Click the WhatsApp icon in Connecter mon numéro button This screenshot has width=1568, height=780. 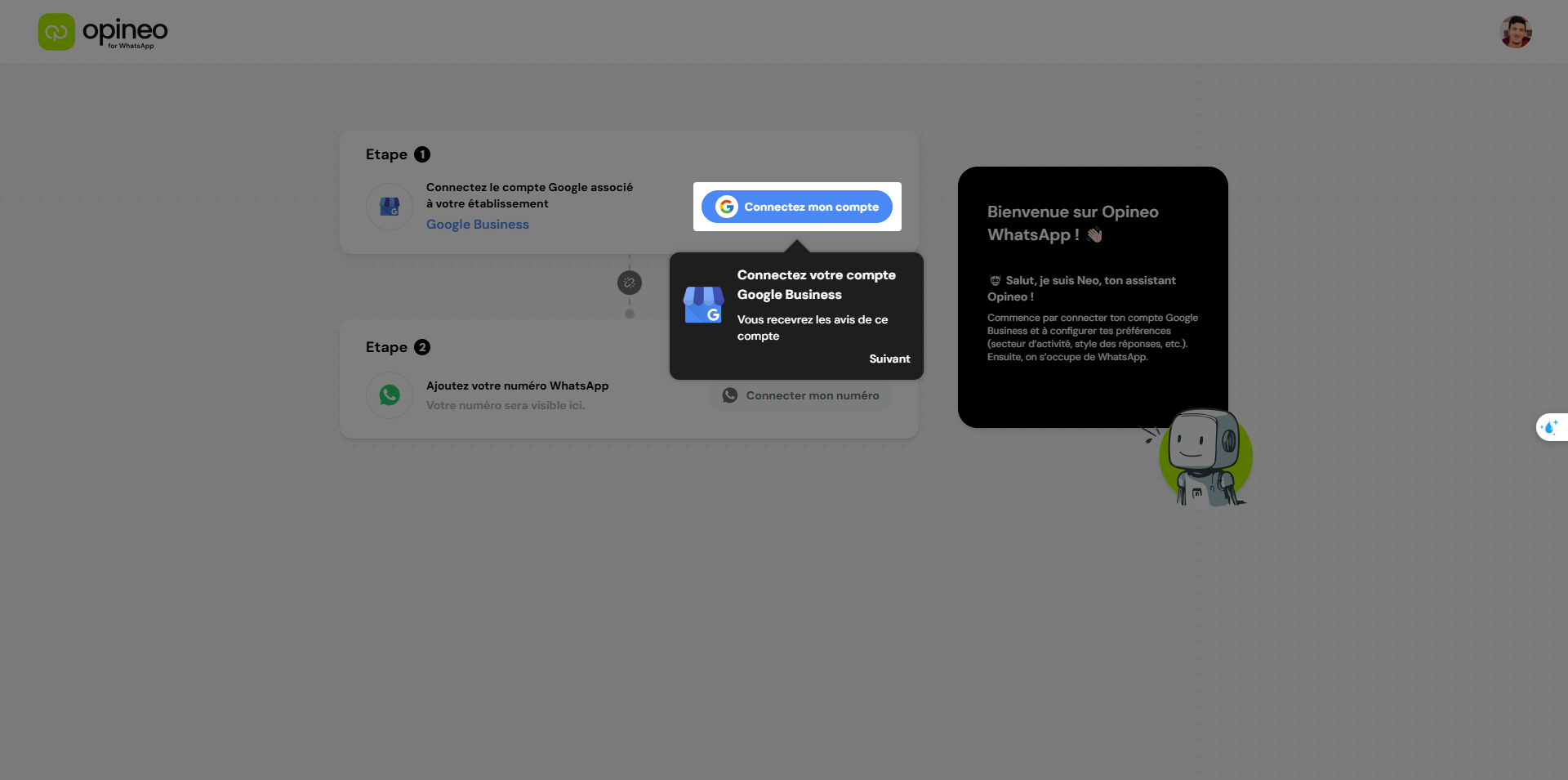(729, 394)
